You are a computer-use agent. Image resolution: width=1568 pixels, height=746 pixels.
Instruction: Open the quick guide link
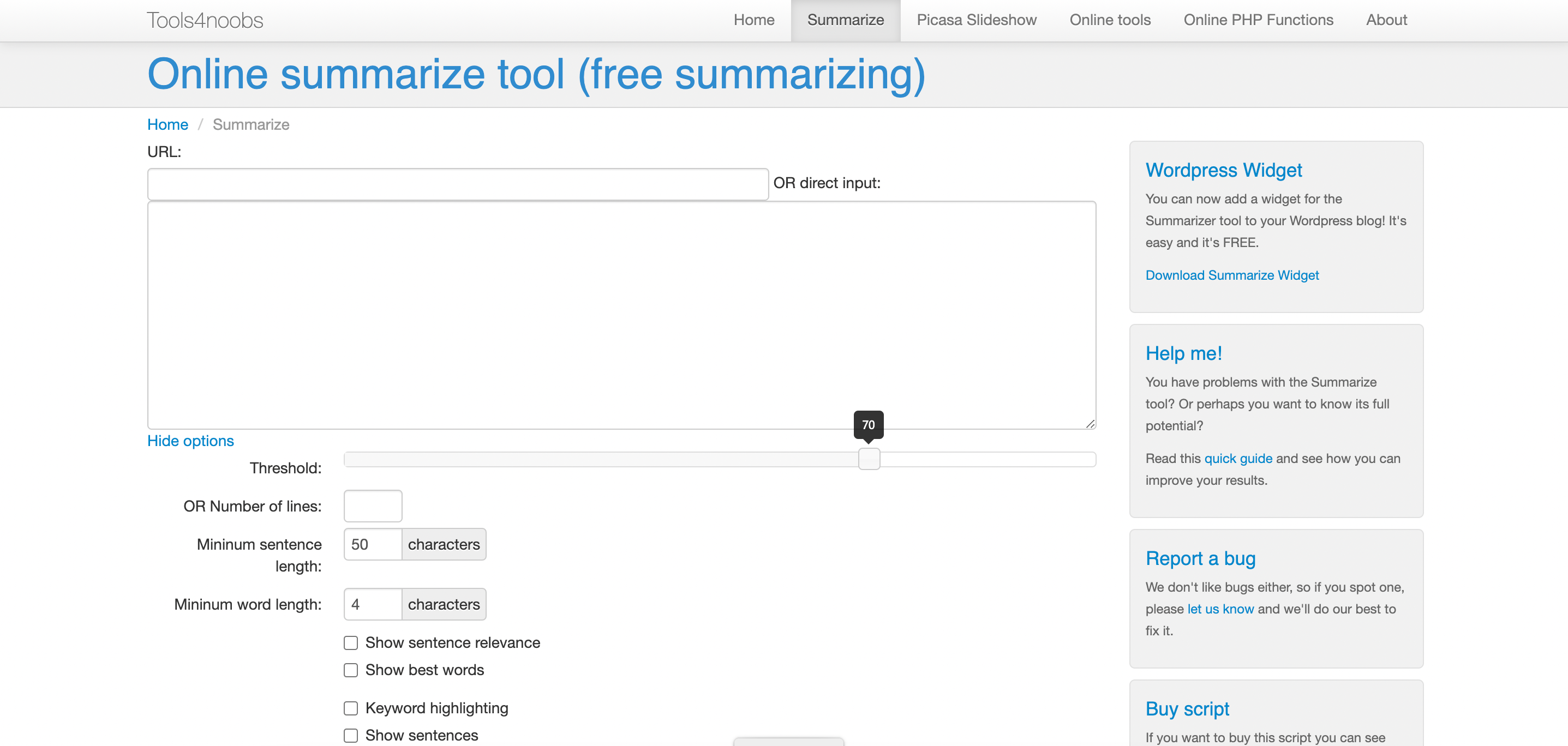tap(1237, 458)
